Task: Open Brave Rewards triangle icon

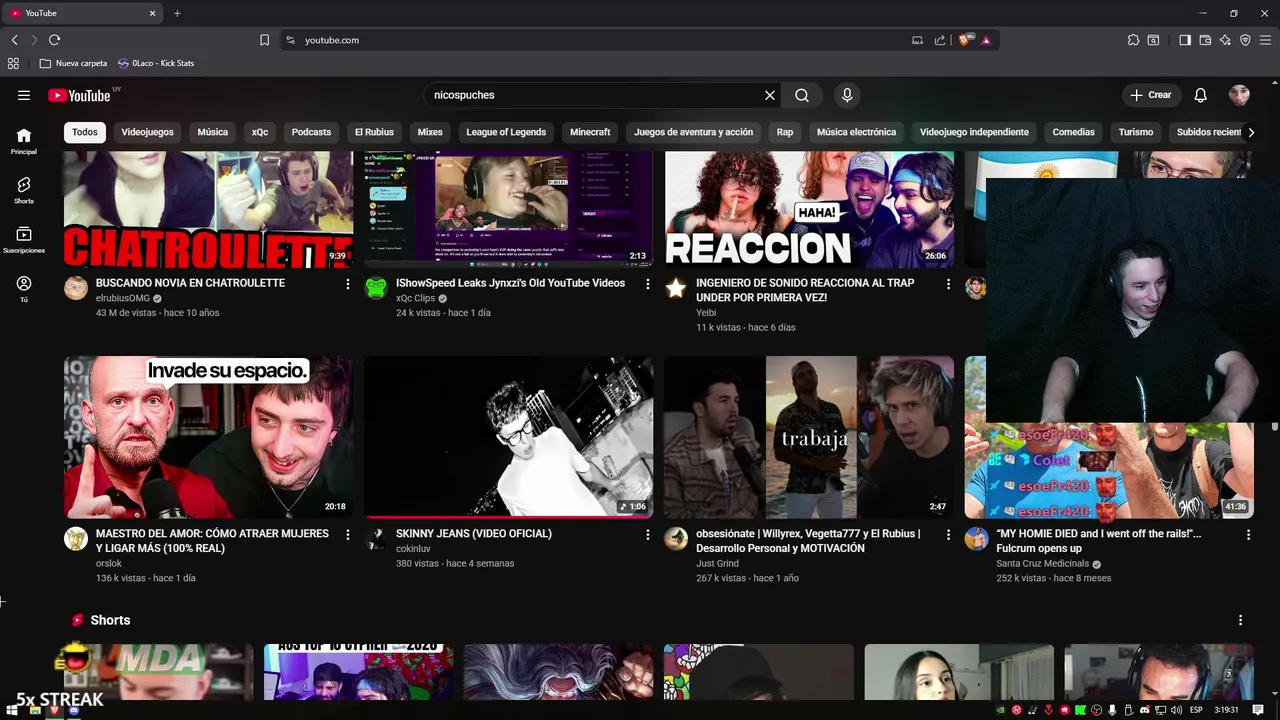Action: click(x=986, y=40)
